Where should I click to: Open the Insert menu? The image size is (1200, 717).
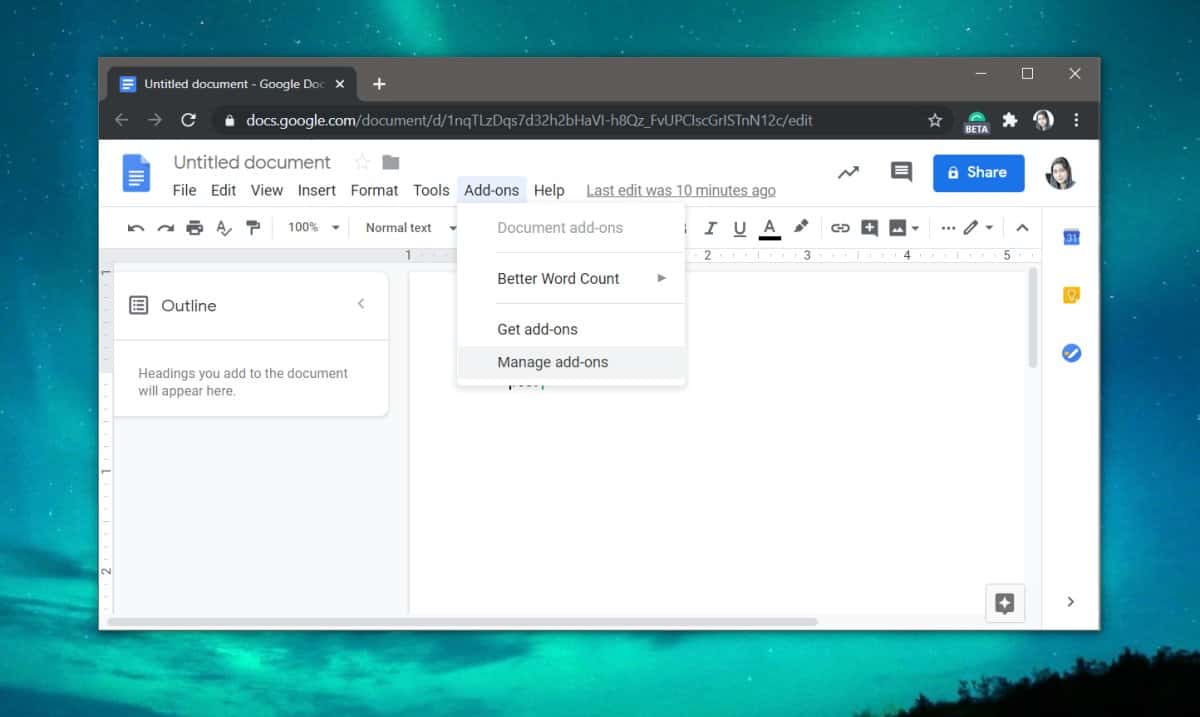point(317,190)
